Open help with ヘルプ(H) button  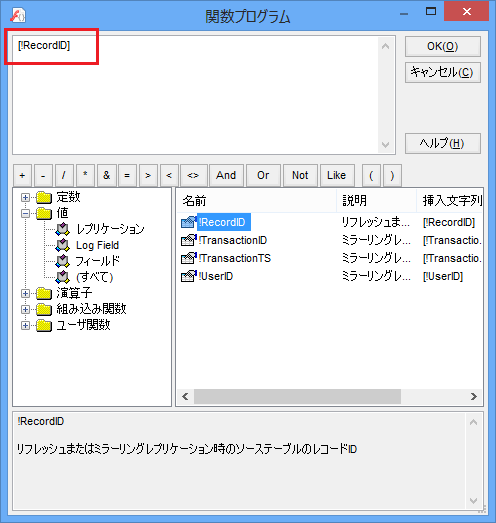pos(443,143)
